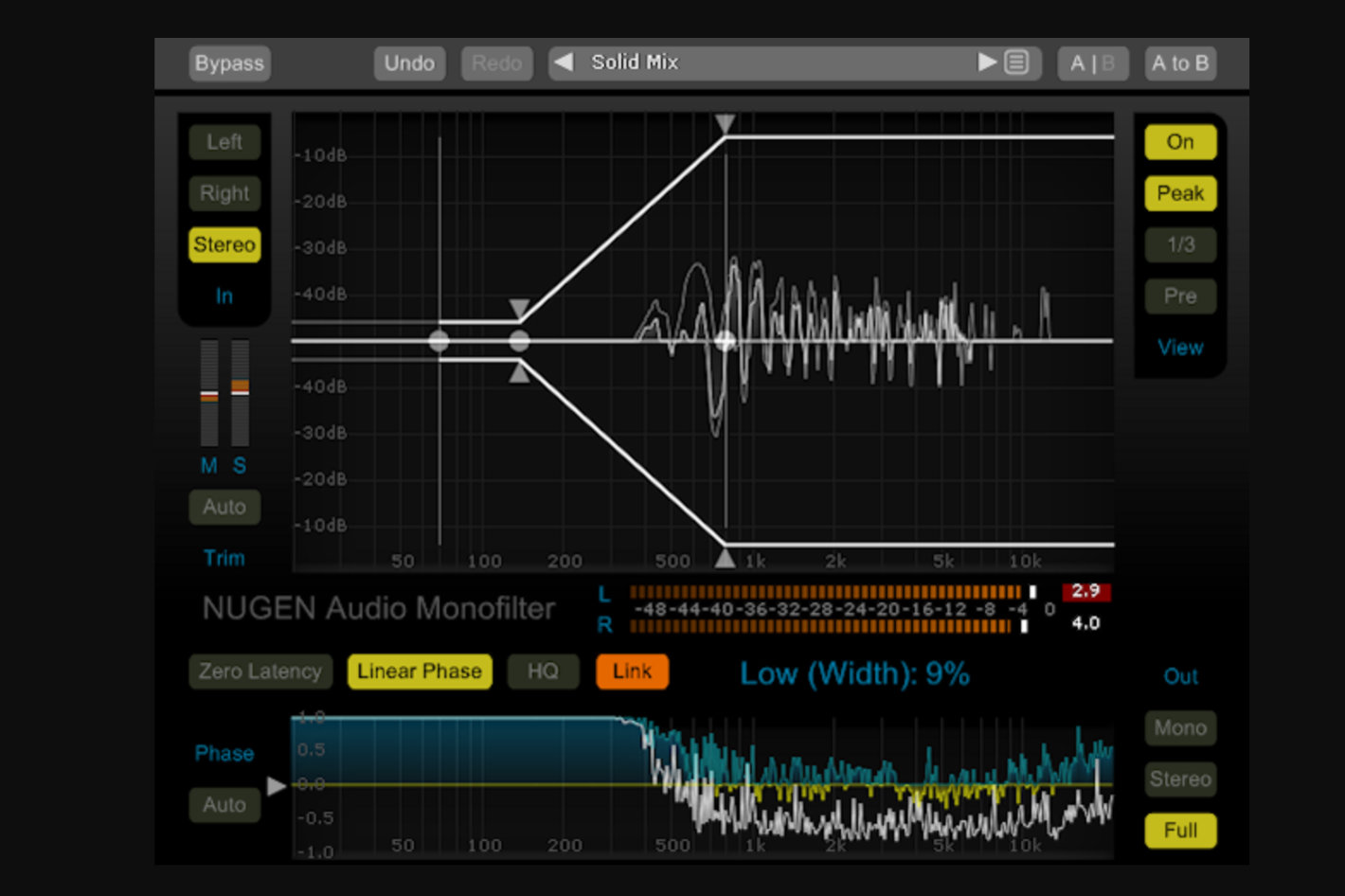The width and height of the screenshot is (1345, 896).
Task: Copy settings with A to B
Action: click(1180, 63)
